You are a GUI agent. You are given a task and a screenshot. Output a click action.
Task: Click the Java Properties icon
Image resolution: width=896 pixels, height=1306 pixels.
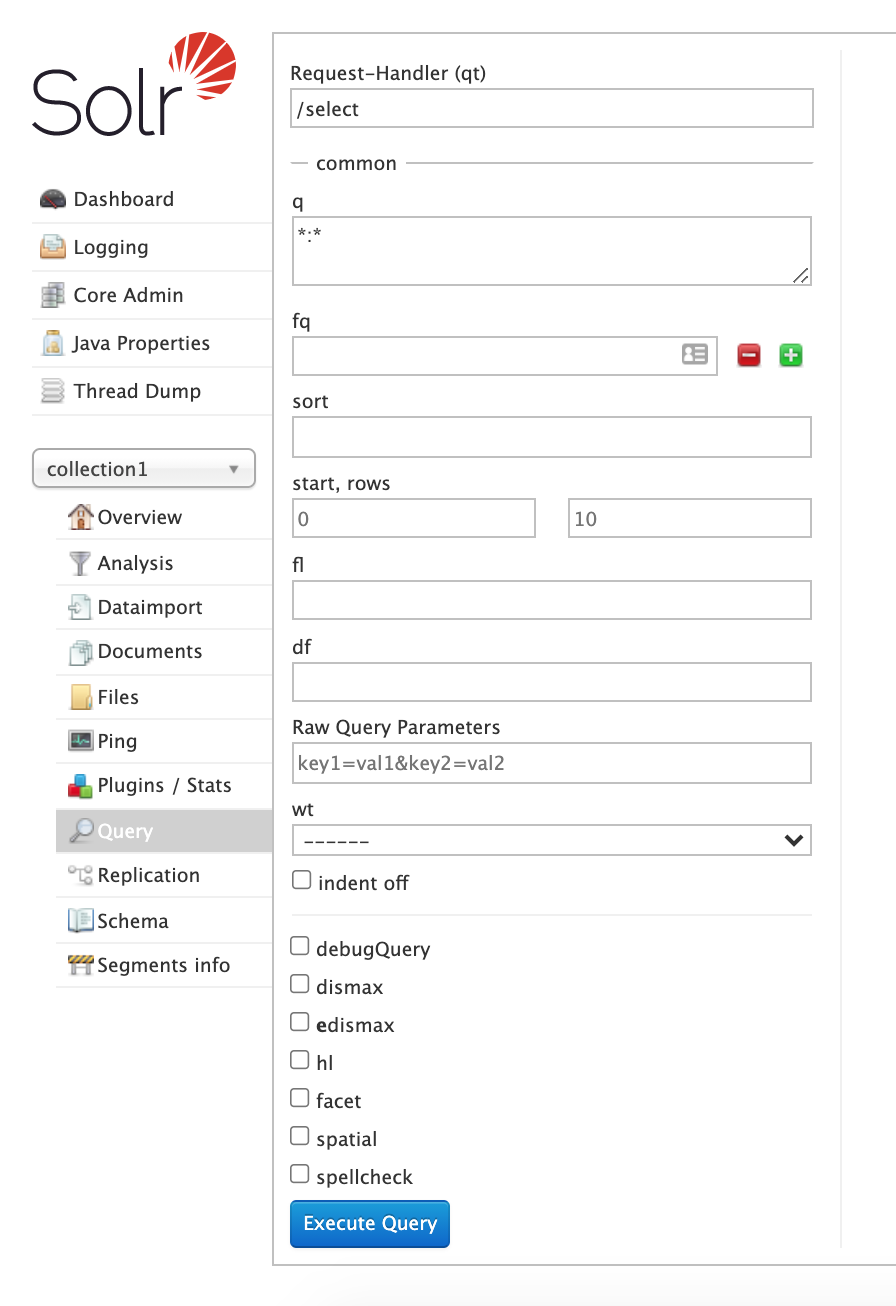(x=53, y=343)
